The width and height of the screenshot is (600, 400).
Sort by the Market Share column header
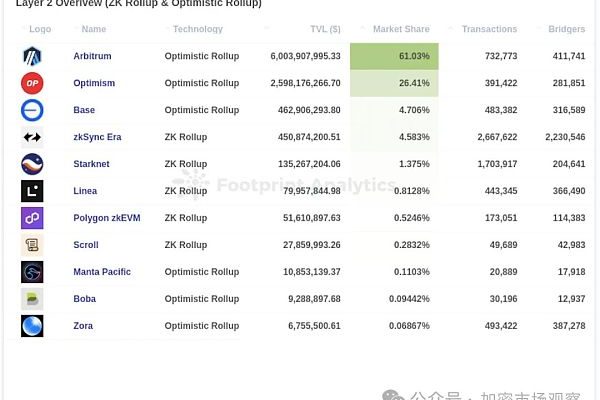pos(400,30)
